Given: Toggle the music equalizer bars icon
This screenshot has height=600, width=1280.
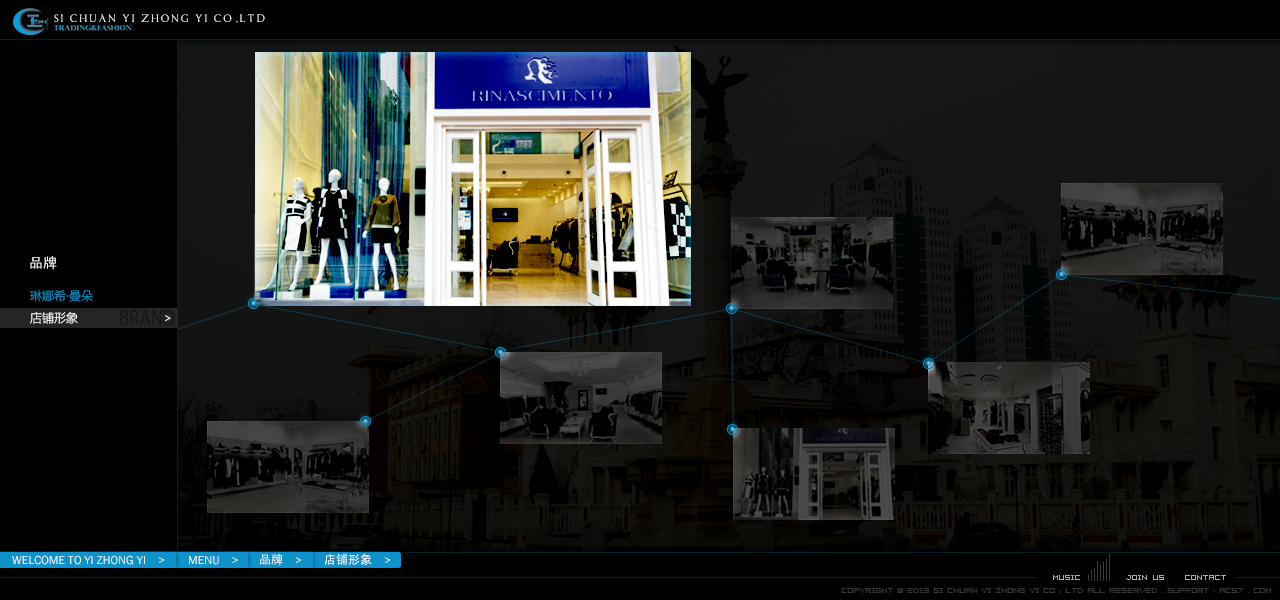Looking at the screenshot, I should click(x=1099, y=568).
